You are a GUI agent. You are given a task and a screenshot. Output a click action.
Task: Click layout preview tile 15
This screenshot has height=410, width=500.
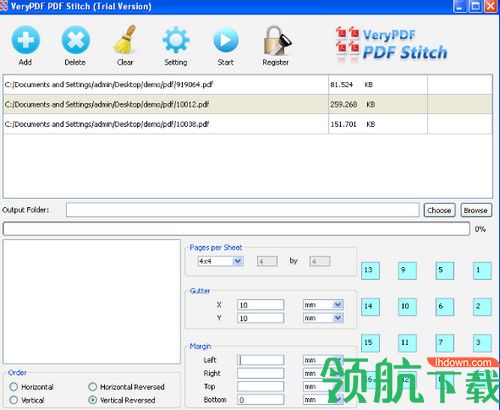370,343
